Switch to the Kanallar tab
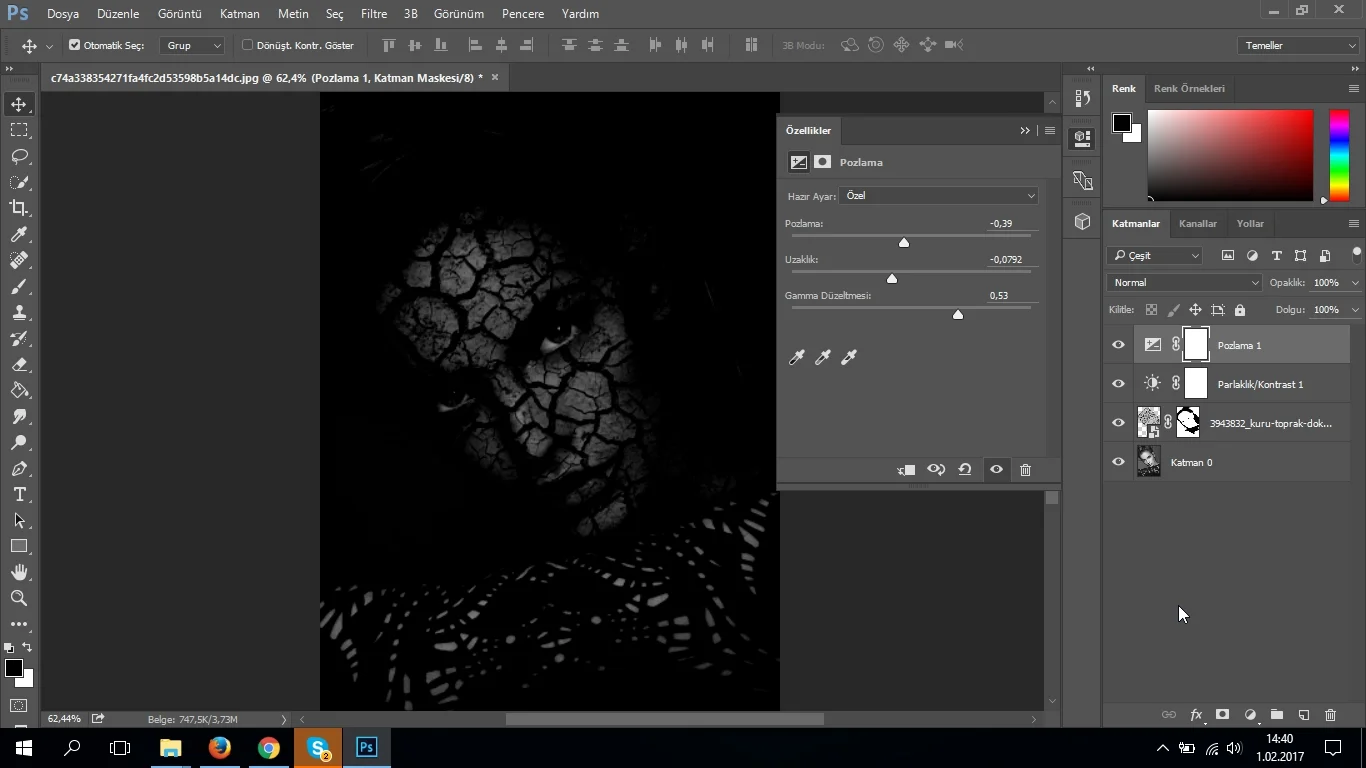 pyautogui.click(x=1198, y=224)
